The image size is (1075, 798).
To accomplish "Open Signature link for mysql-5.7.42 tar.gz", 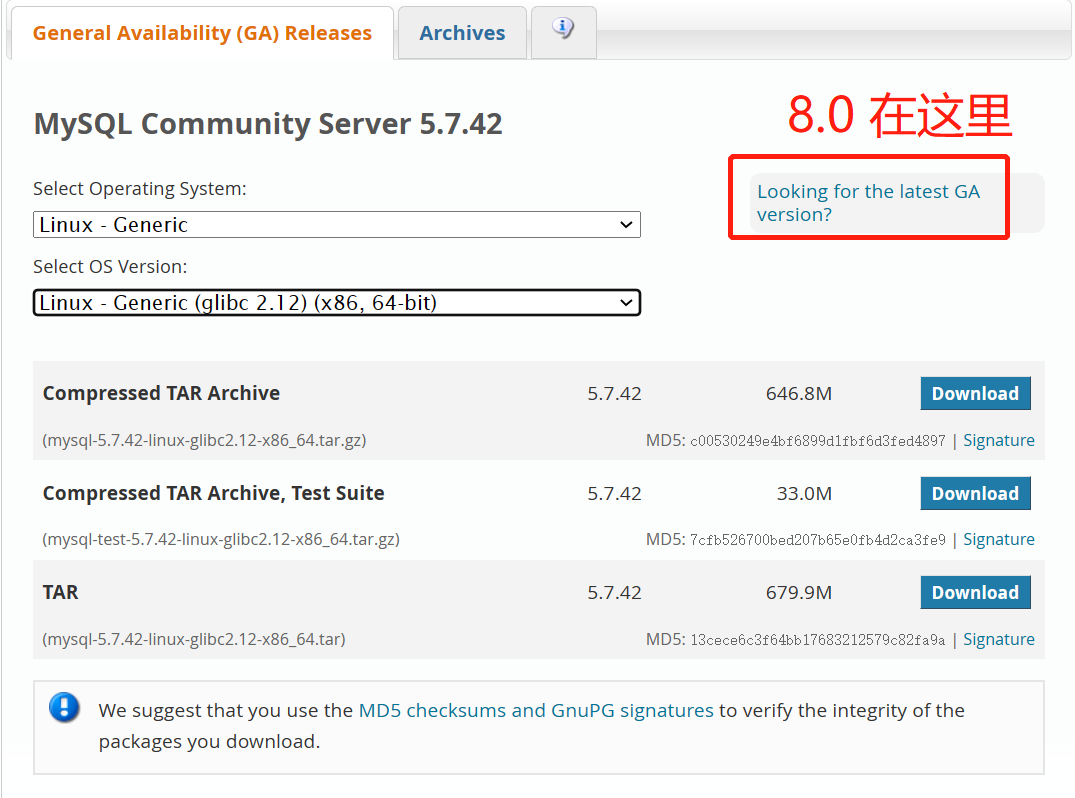I will tap(998, 440).
